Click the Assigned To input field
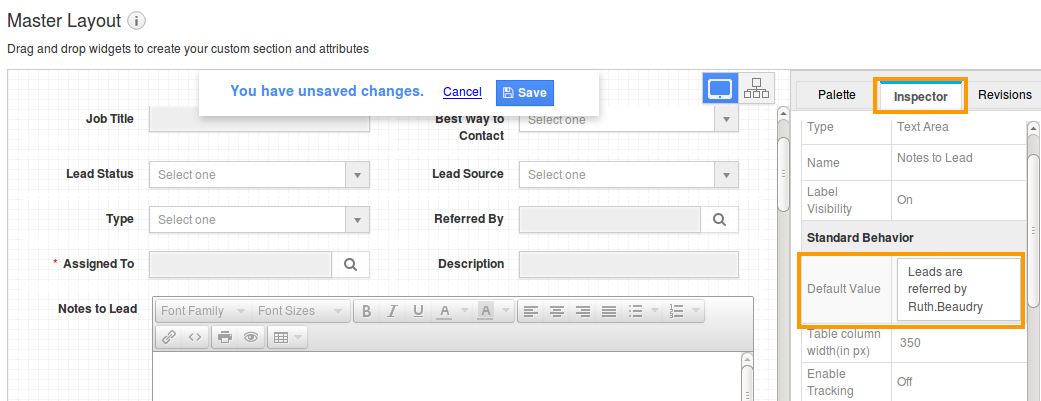The image size is (1041, 401). pyautogui.click(x=240, y=264)
